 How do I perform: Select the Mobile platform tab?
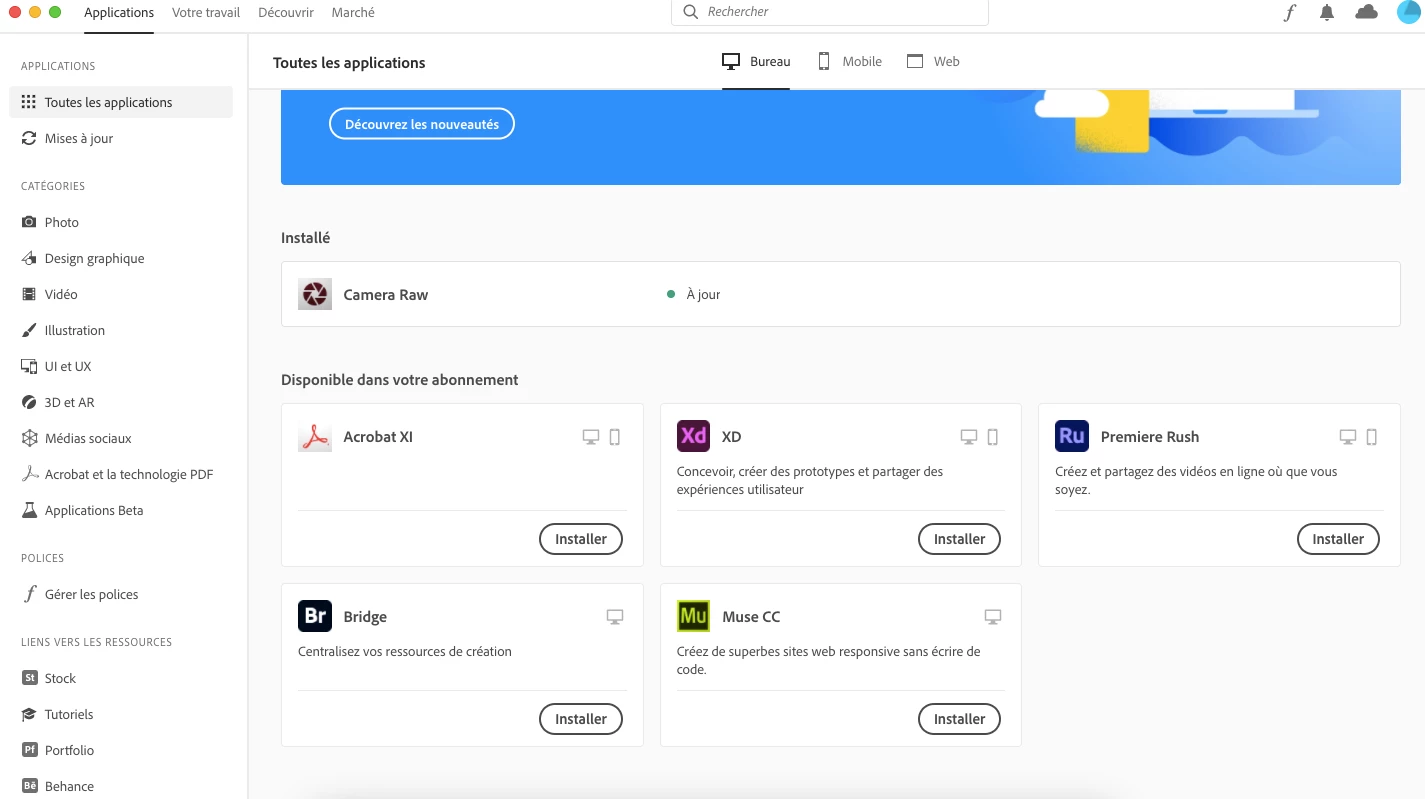(x=850, y=62)
